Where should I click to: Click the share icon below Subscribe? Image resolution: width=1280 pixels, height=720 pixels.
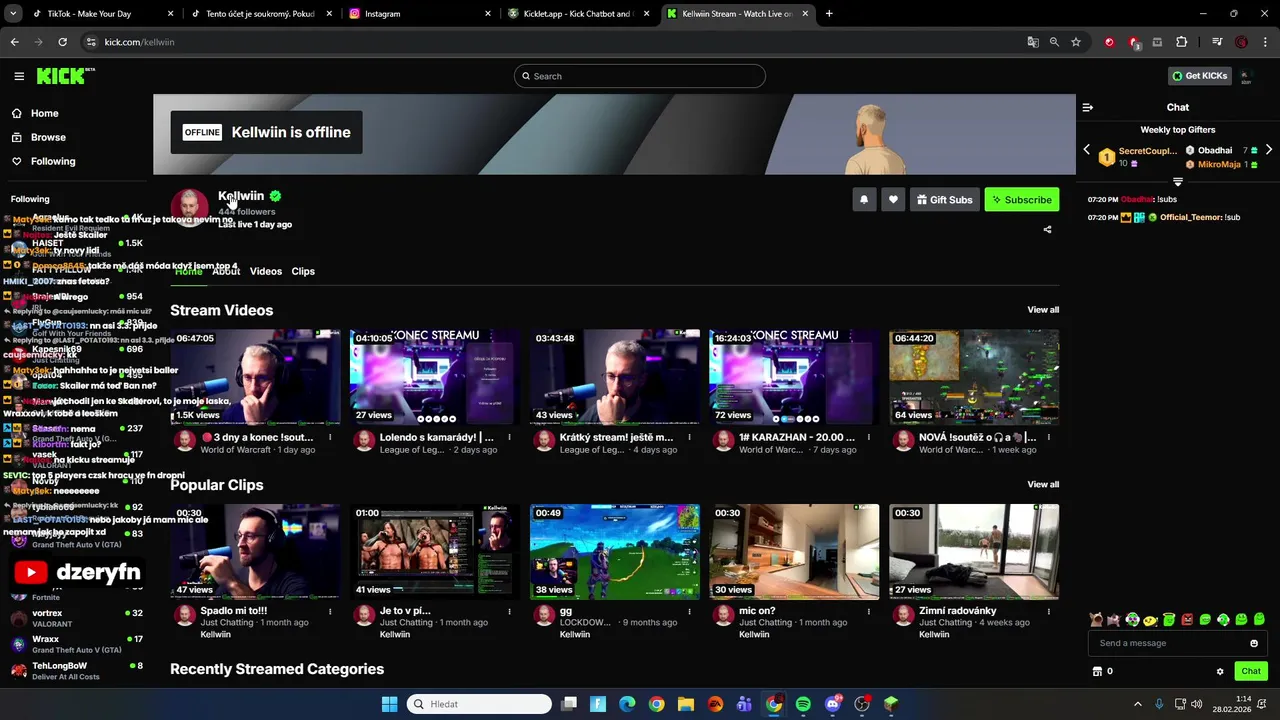point(1047,229)
